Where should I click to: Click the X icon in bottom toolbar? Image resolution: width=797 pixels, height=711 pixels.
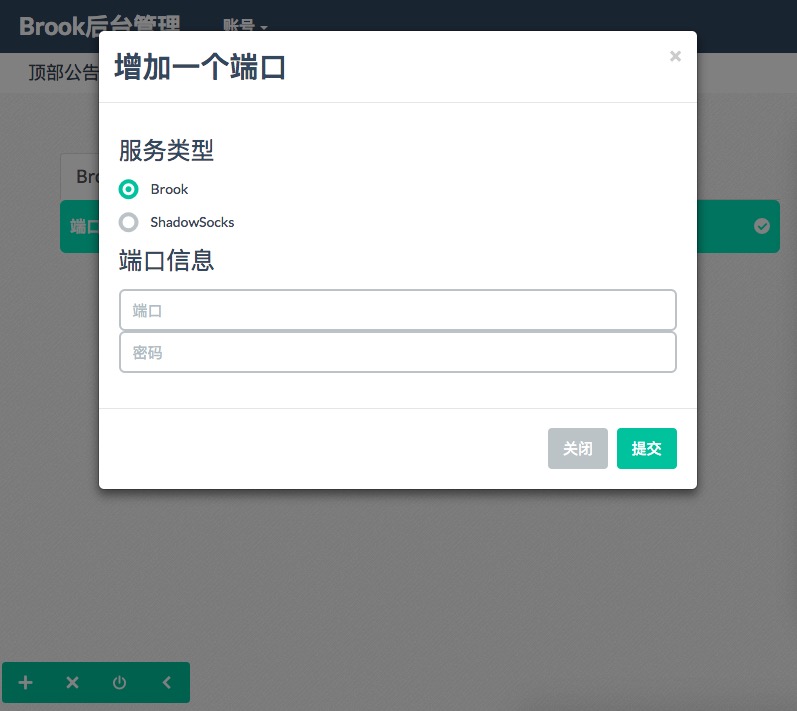tap(72, 683)
